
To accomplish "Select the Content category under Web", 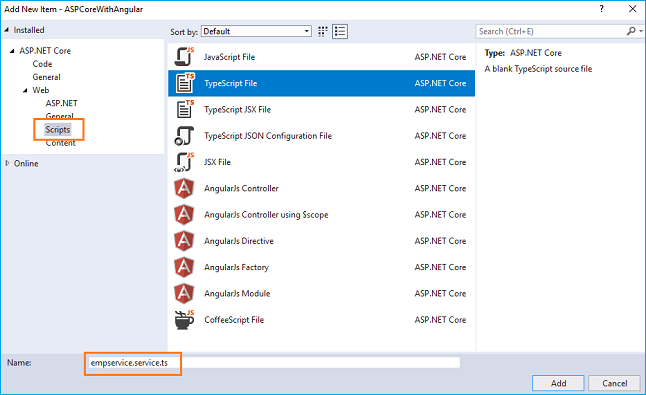I will 61,143.
